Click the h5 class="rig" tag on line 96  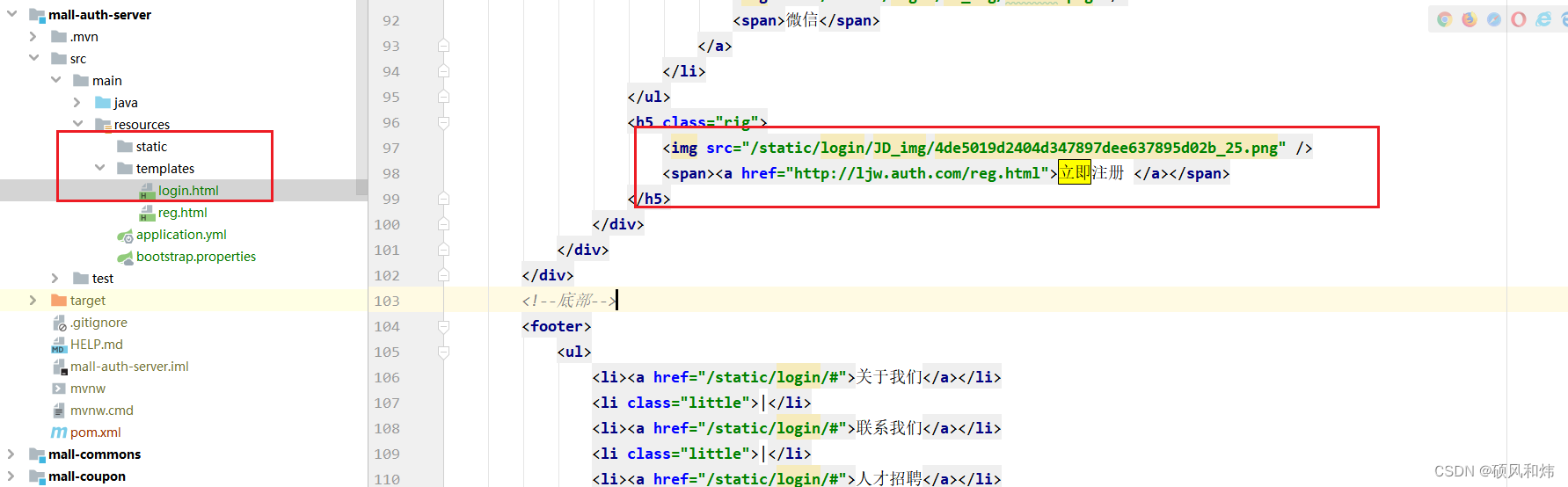(697, 122)
